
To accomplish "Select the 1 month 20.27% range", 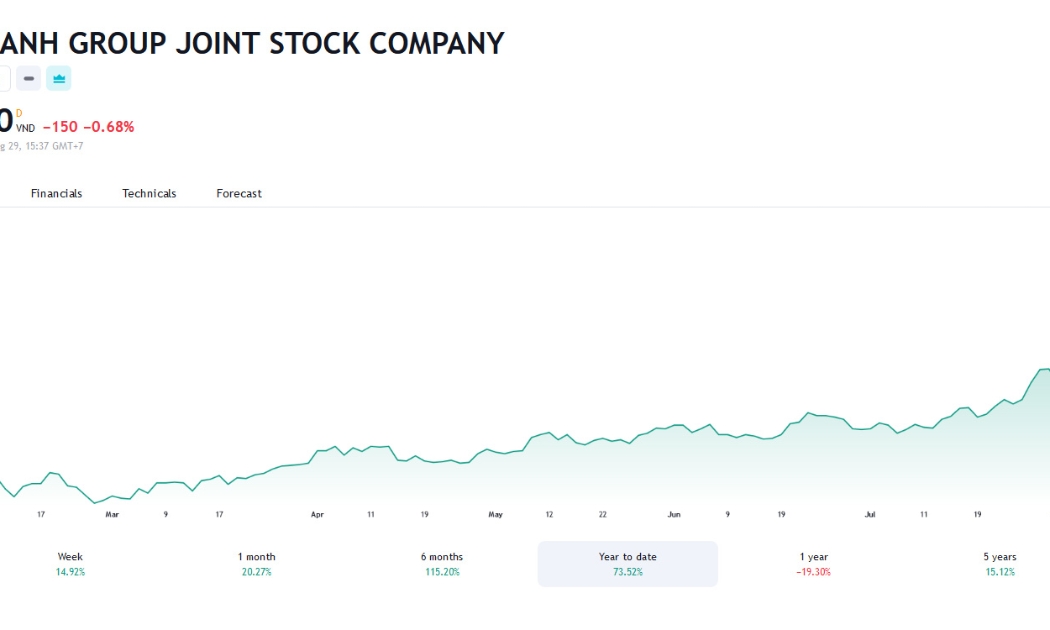I will click(x=256, y=564).
